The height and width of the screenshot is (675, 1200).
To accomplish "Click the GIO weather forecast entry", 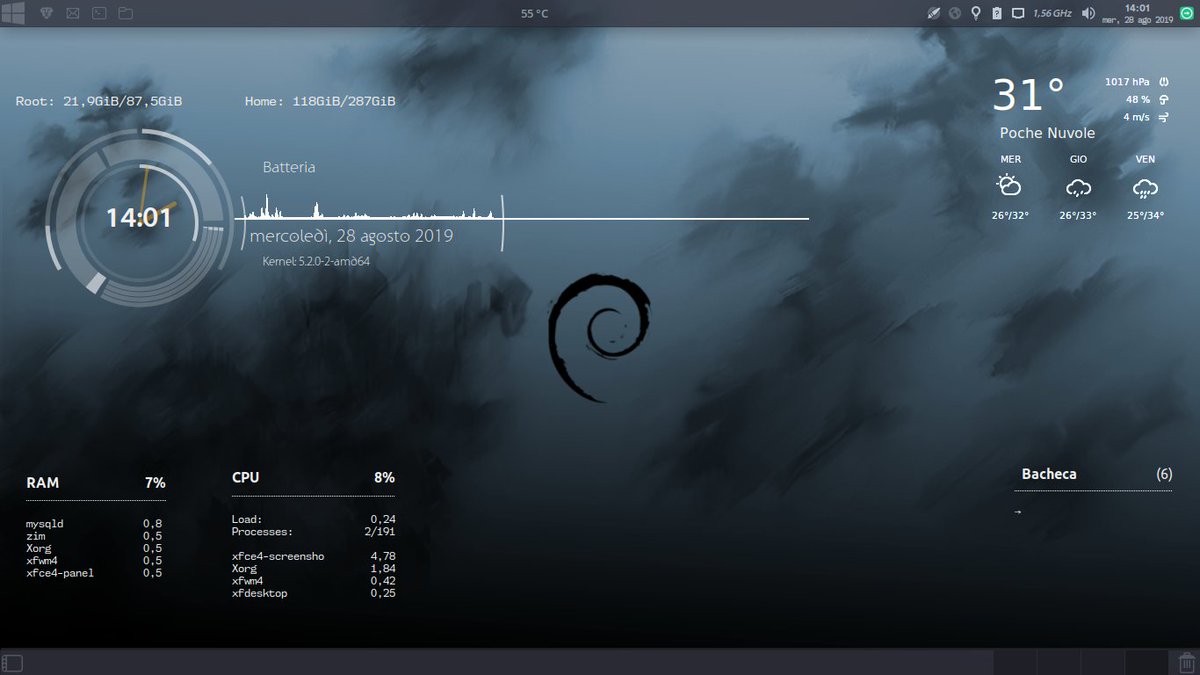I will click(1077, 185).
